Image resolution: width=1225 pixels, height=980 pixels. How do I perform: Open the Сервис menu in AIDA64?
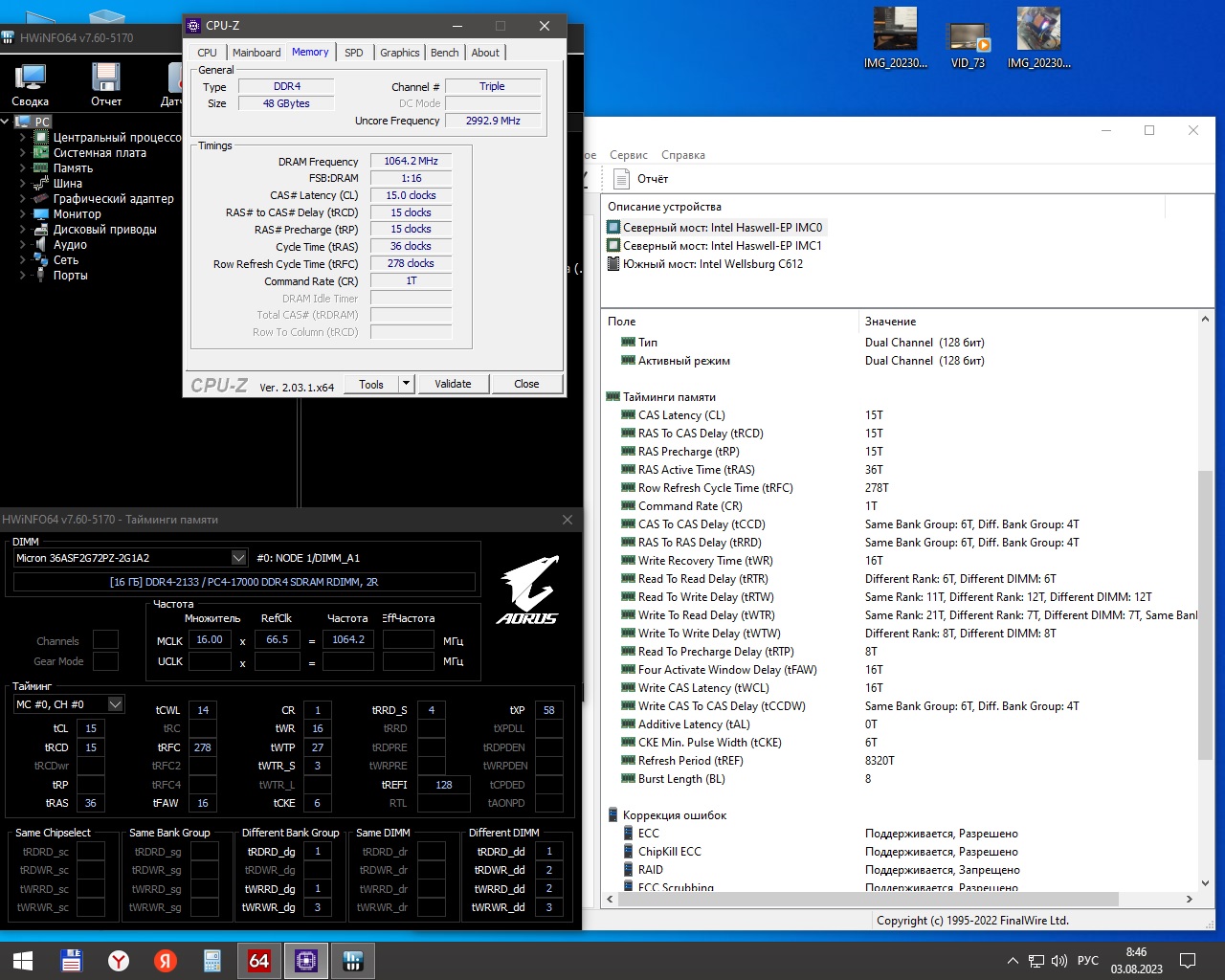coord(629,155)
